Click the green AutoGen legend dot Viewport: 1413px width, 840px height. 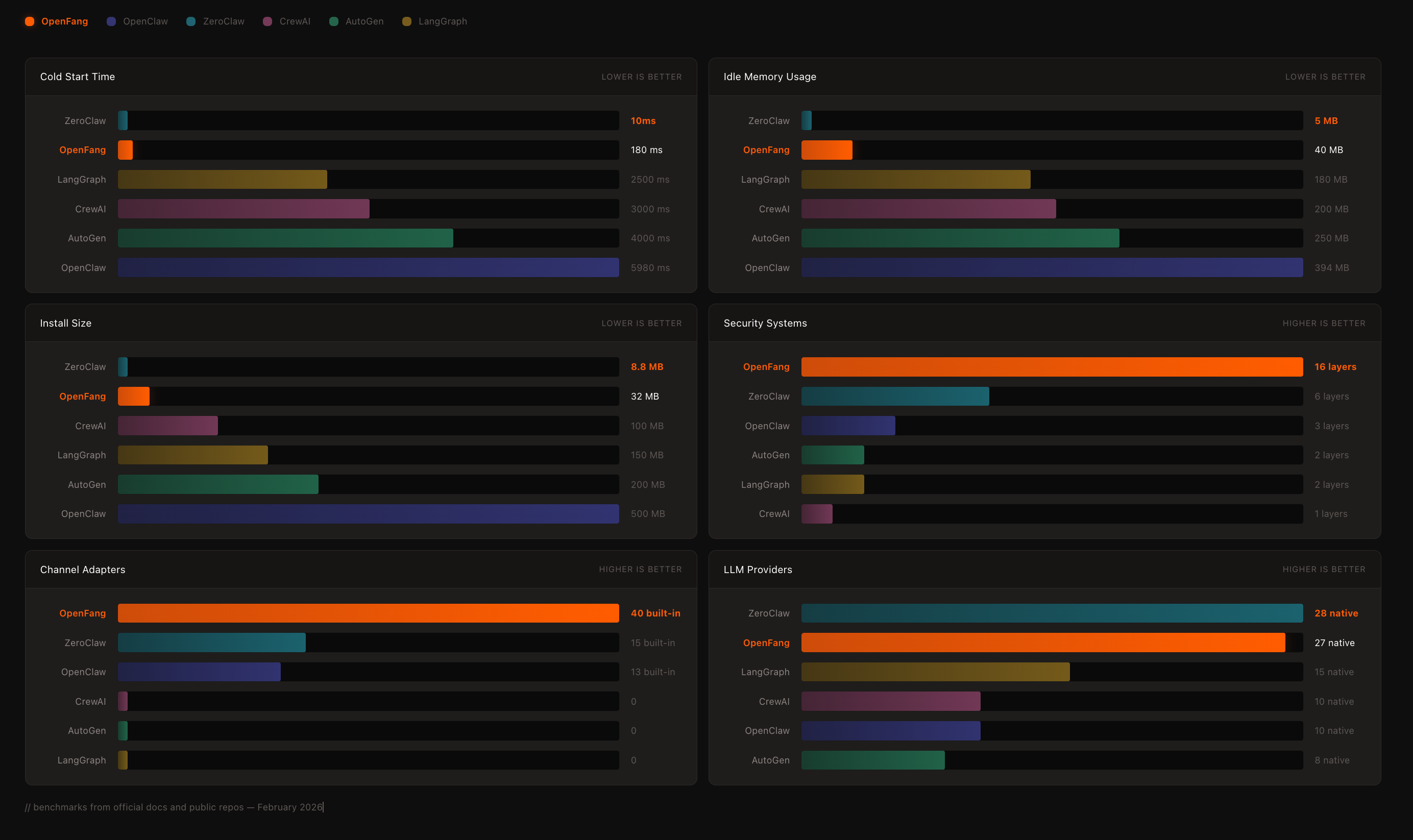333,21
